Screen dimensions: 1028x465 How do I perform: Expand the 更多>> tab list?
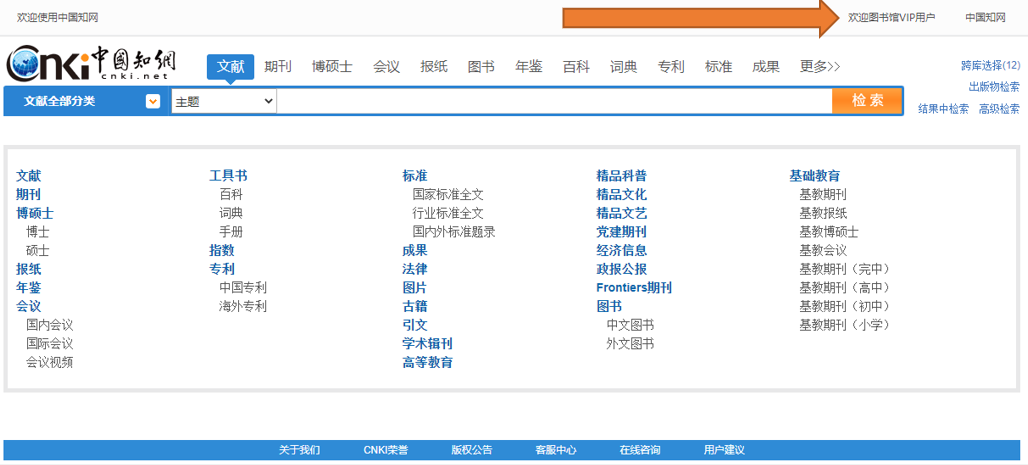point(820,66)
